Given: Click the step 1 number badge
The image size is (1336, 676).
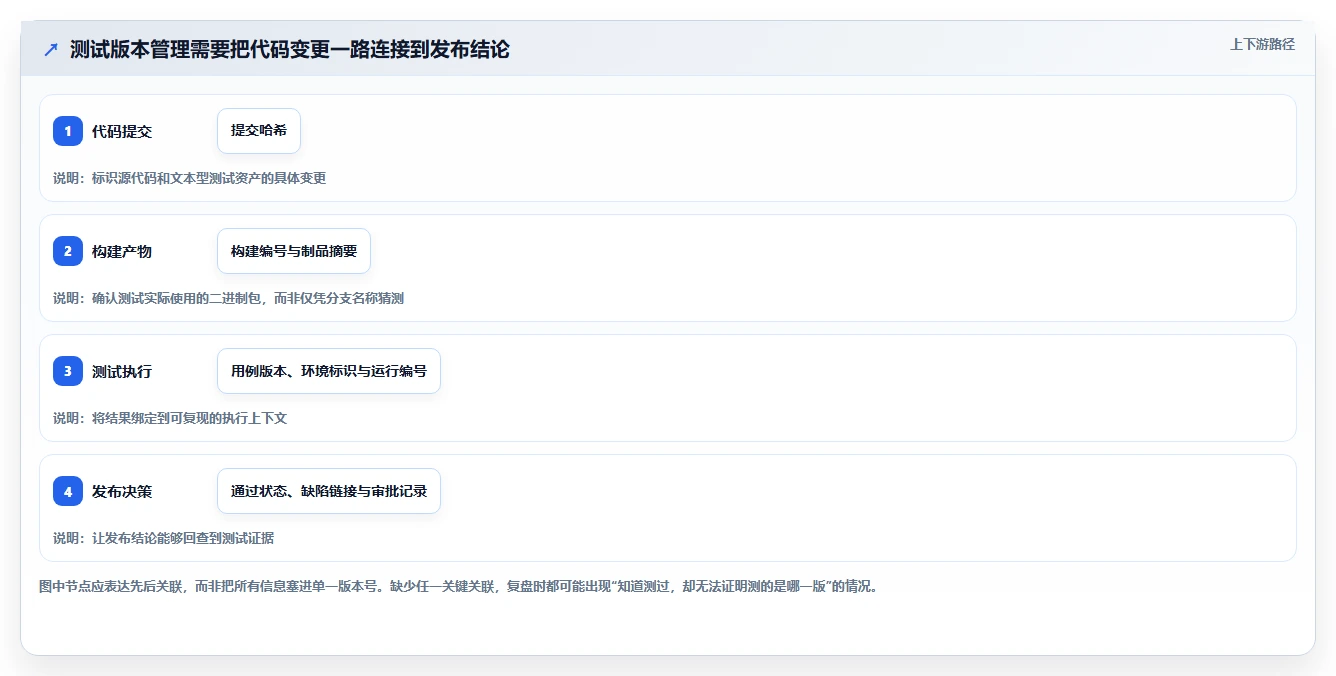Looking at the screenshot, I should (68, 131).
